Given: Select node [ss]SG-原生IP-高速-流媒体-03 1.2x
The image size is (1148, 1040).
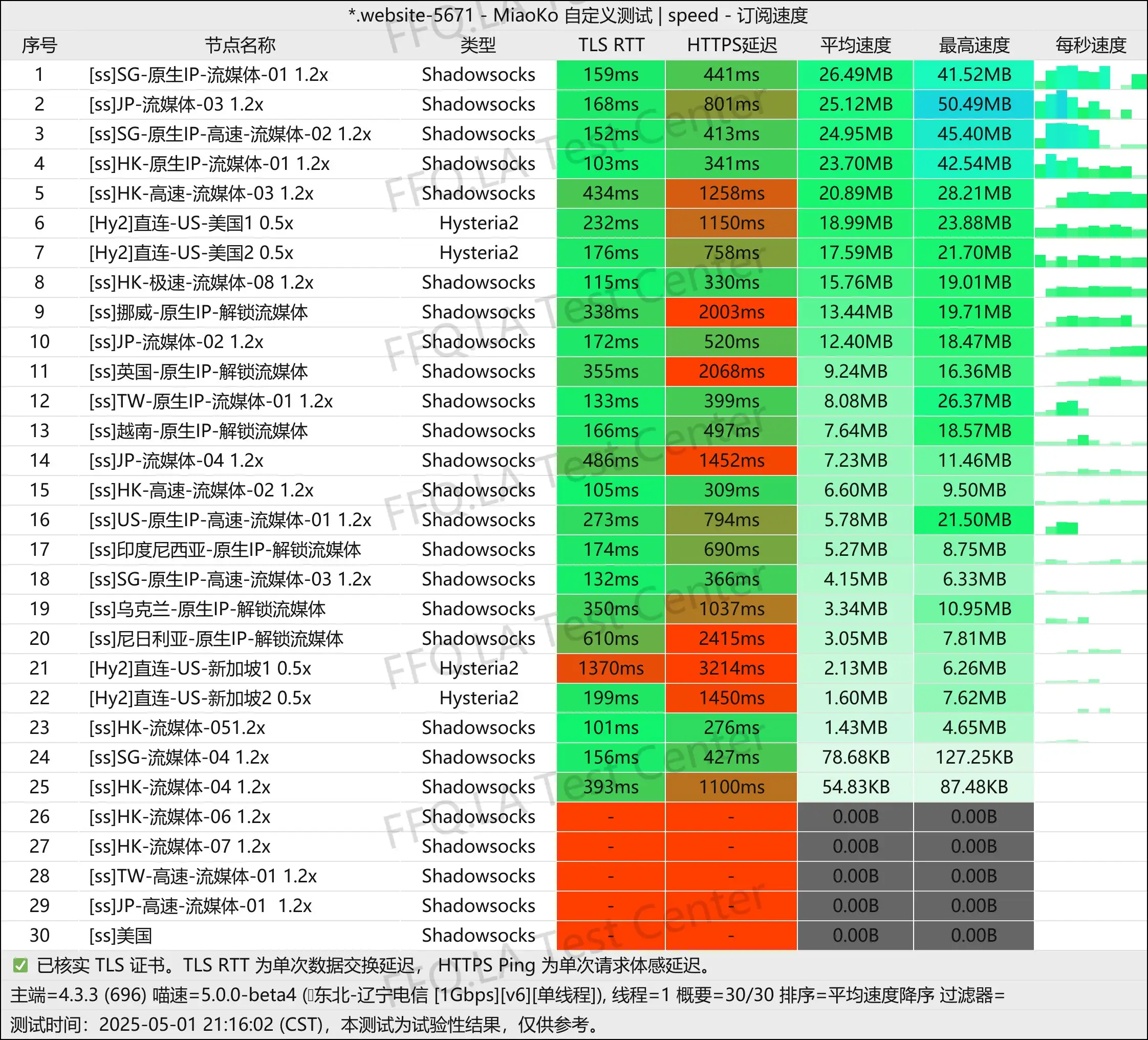Looking at the screenshot, I should coord(230,579).
